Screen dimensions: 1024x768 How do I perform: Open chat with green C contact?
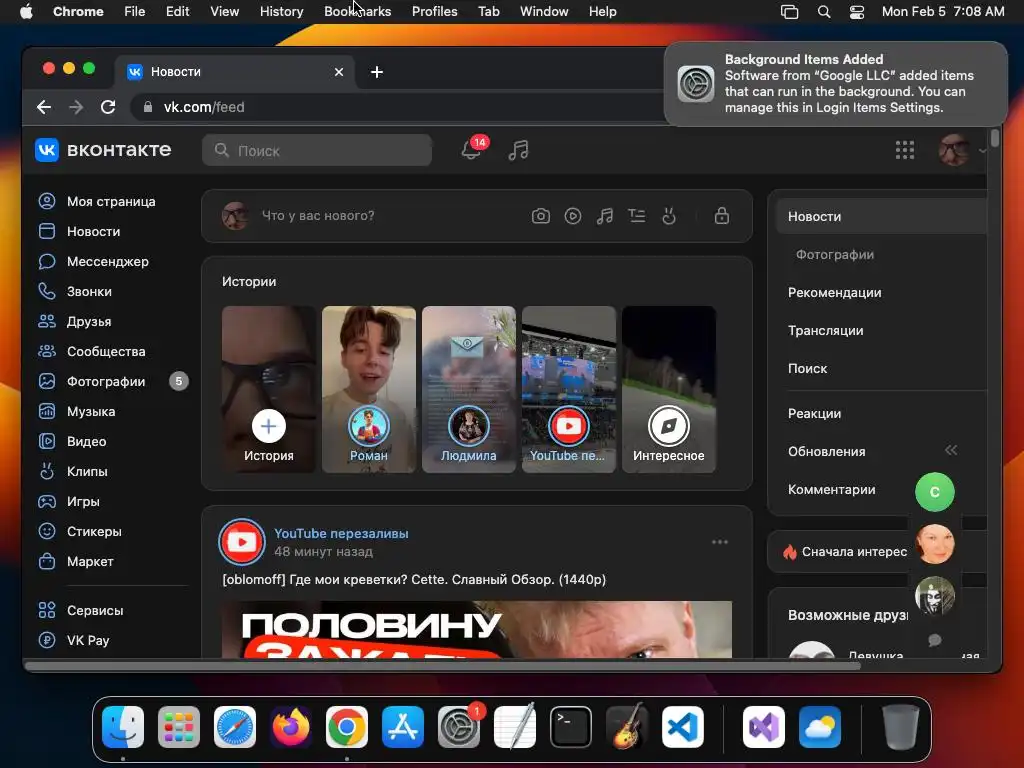click(x=935, y=492)
